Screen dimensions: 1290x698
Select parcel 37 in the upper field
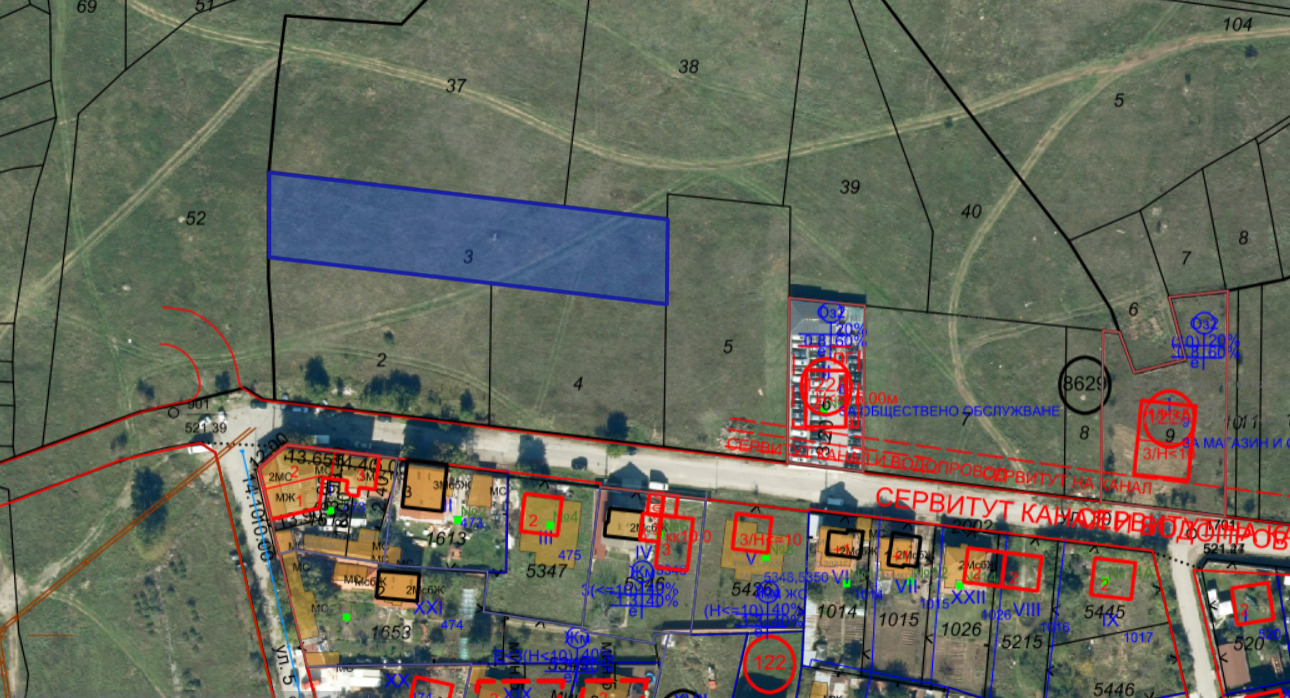tap(456, 87)
